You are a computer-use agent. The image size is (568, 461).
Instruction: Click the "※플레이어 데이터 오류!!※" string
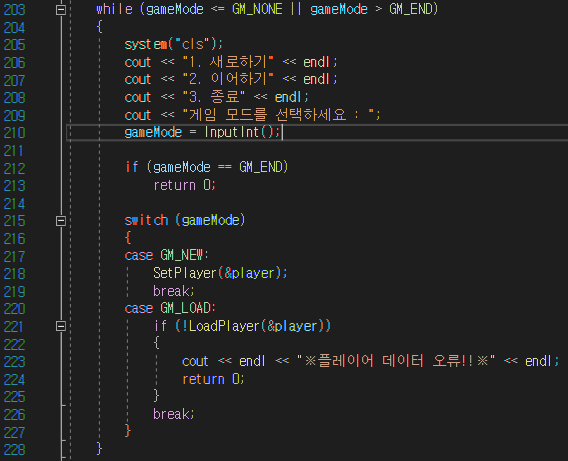pyautogui.click(x=396, y=361)
